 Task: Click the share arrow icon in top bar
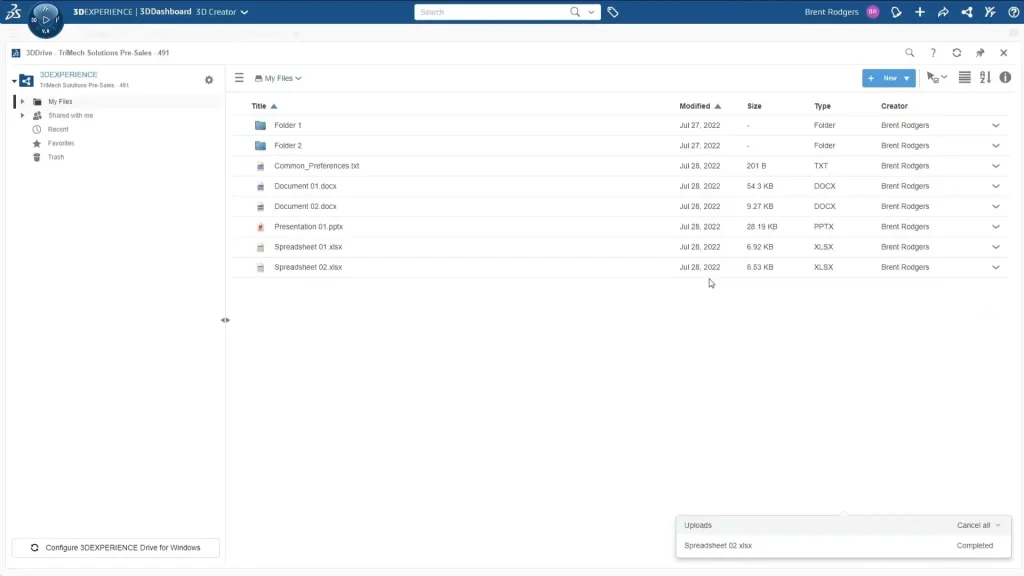pos(943,12)
